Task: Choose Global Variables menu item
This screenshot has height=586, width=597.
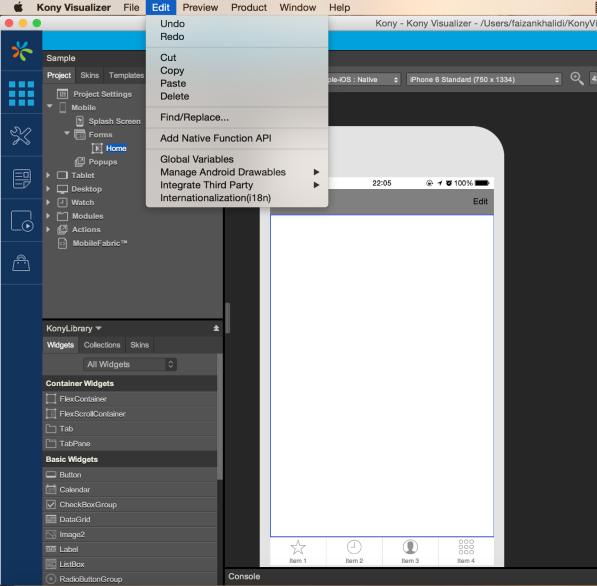Action: pyautogui.click(x=237, y=159)
